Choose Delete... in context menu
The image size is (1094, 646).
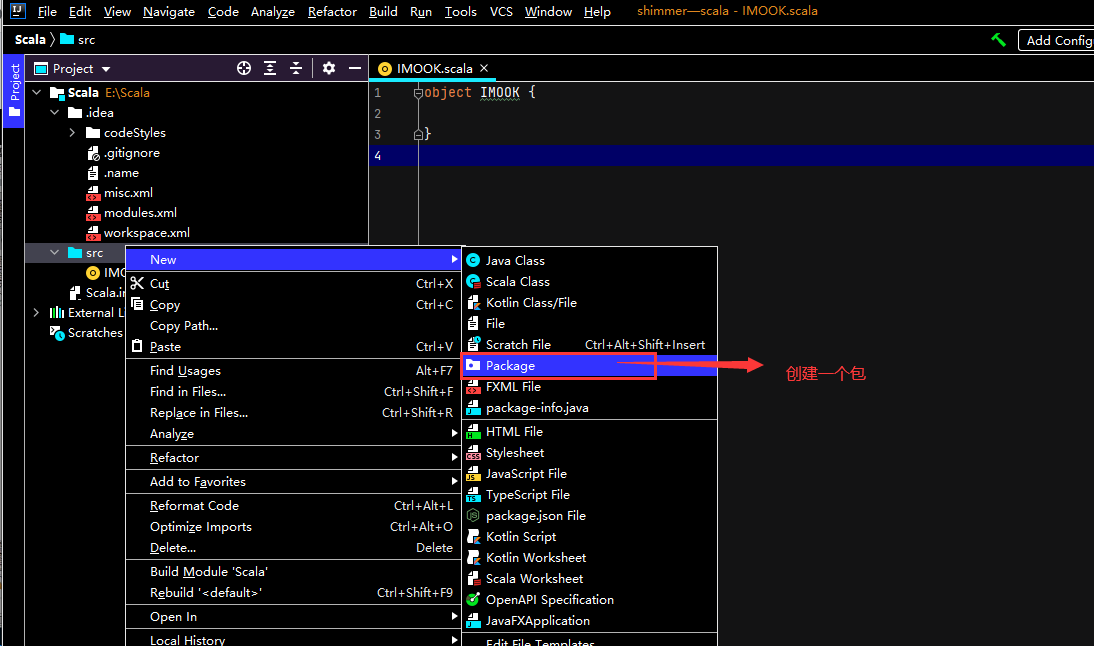(x=292, y=548)
